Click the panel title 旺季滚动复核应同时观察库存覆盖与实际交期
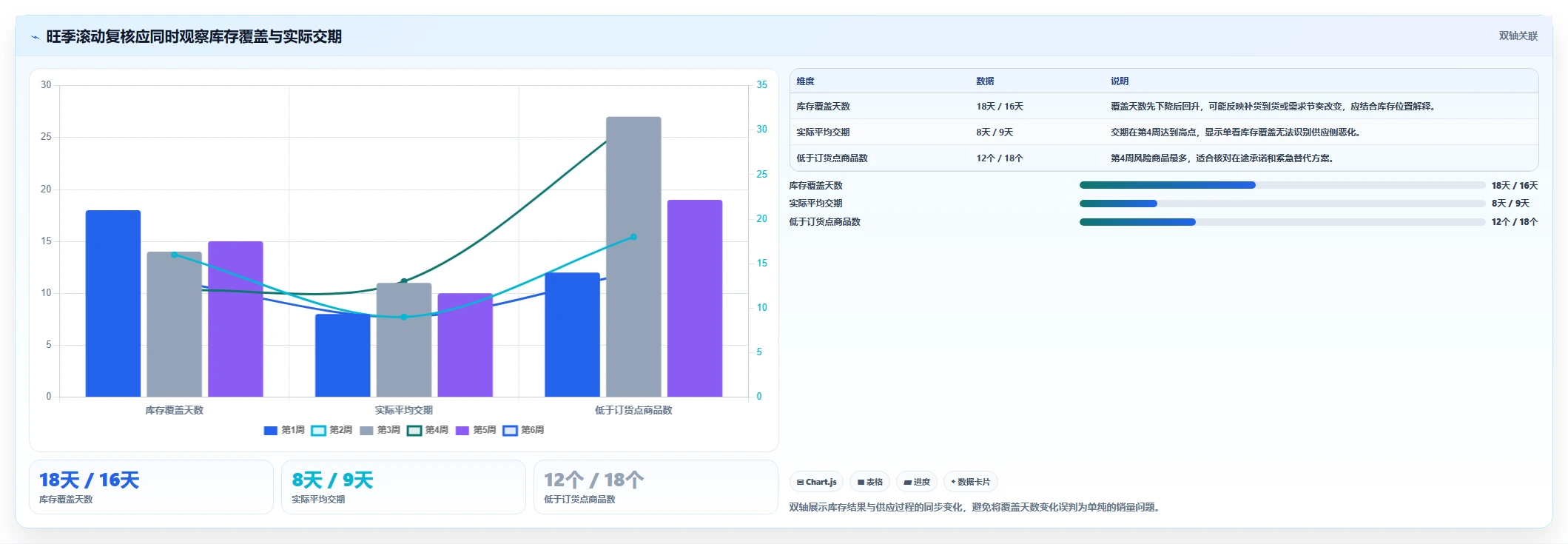 (194, 36)
